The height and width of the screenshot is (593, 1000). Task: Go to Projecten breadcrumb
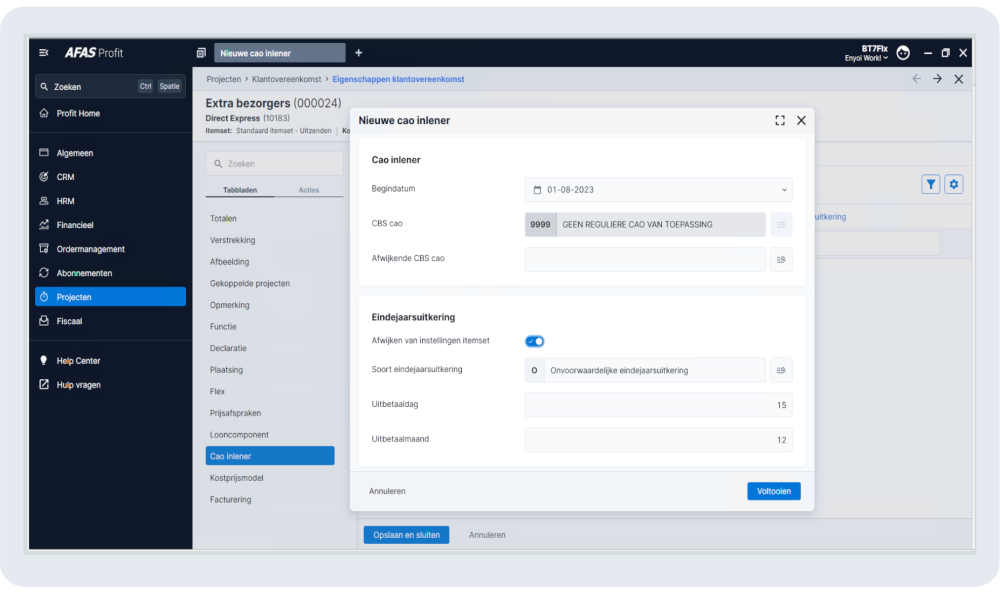pyautogui.click(x=224, y=79)
